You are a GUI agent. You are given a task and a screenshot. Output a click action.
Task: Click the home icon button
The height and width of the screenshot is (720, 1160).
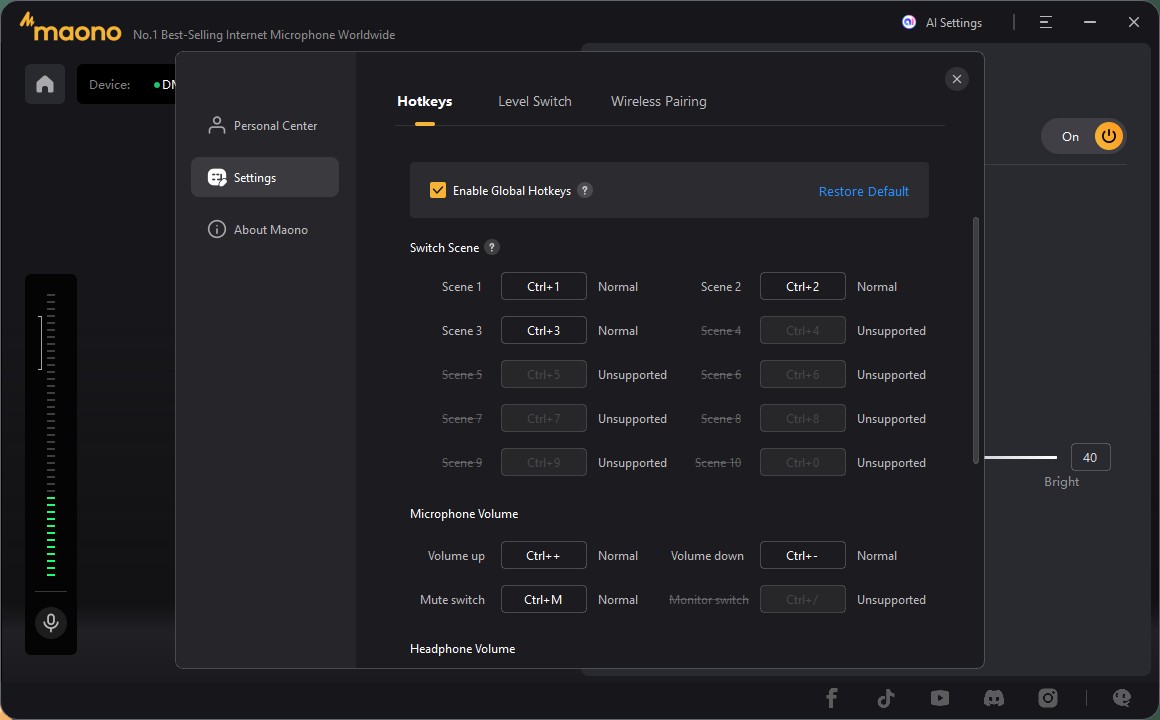pos(45,84)
